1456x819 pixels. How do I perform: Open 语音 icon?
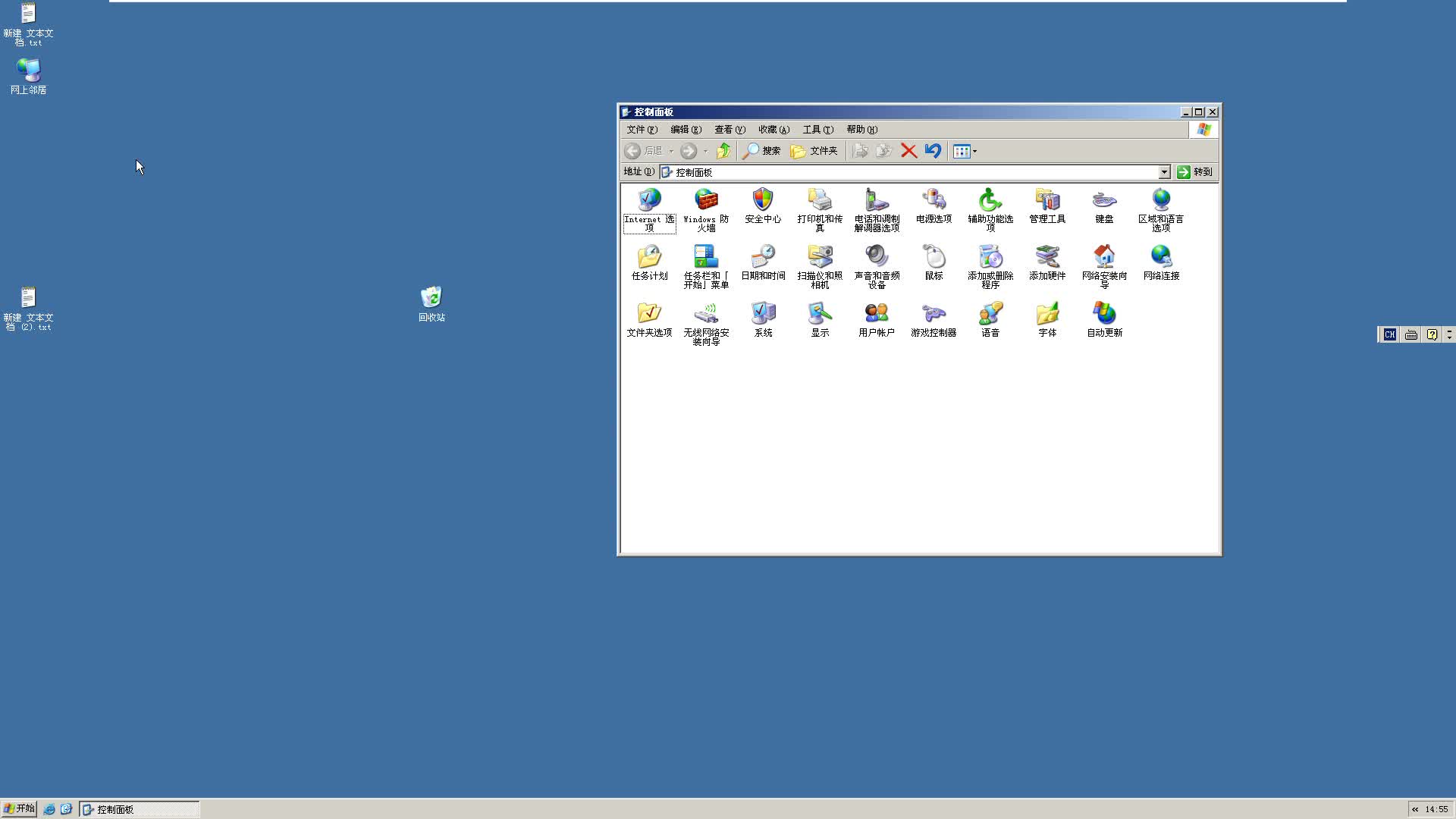pos(990,319)
